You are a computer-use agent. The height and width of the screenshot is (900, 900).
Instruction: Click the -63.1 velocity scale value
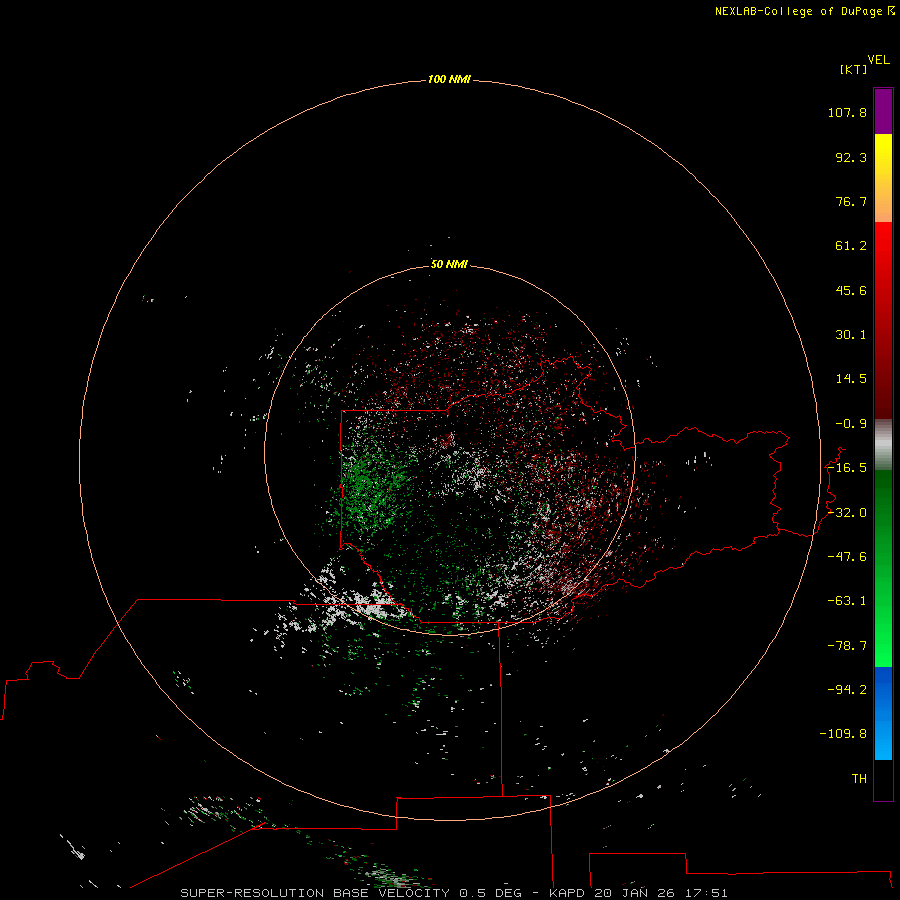[847, 601]
